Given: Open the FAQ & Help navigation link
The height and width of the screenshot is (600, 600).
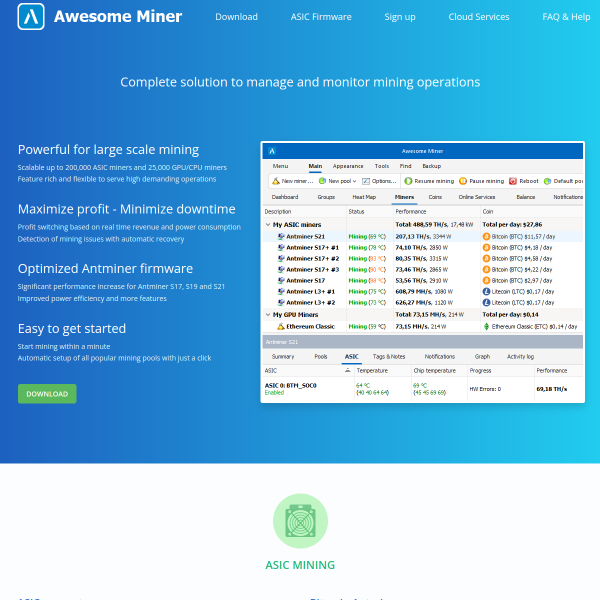Looking at the screenshot, I should [x=566, y=17].
